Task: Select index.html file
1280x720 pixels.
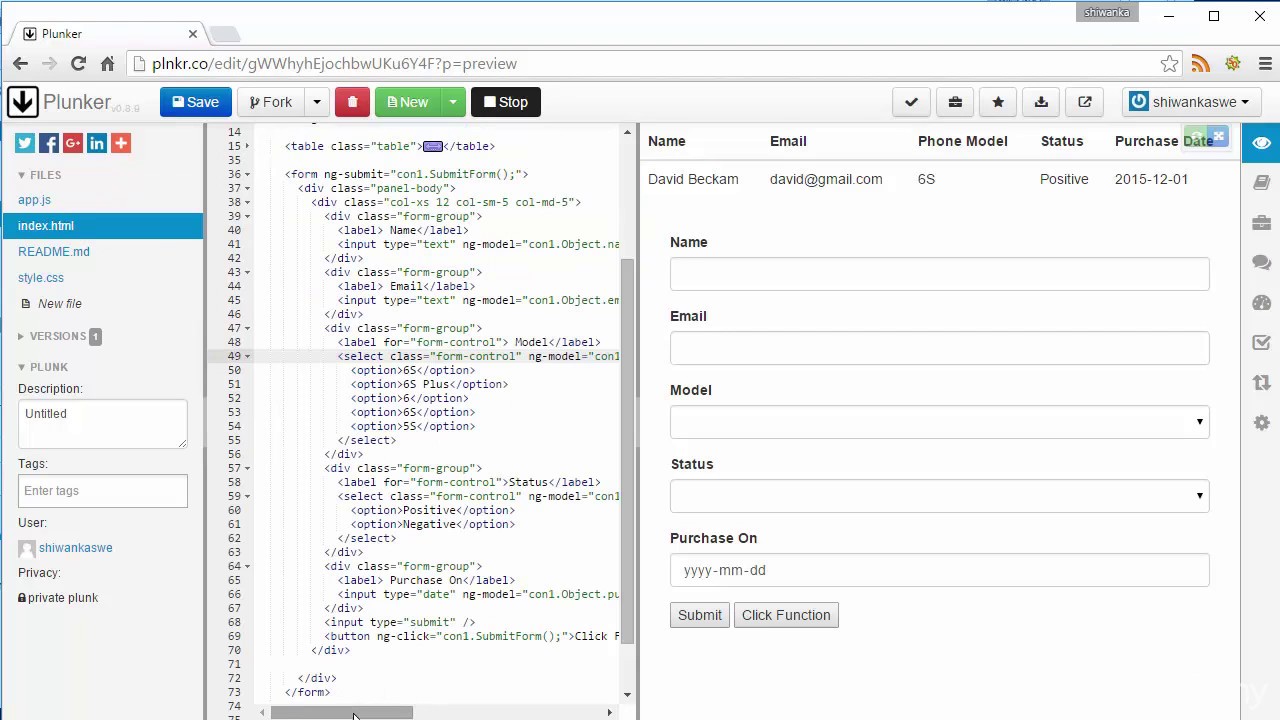Action: tap(101, 226)
